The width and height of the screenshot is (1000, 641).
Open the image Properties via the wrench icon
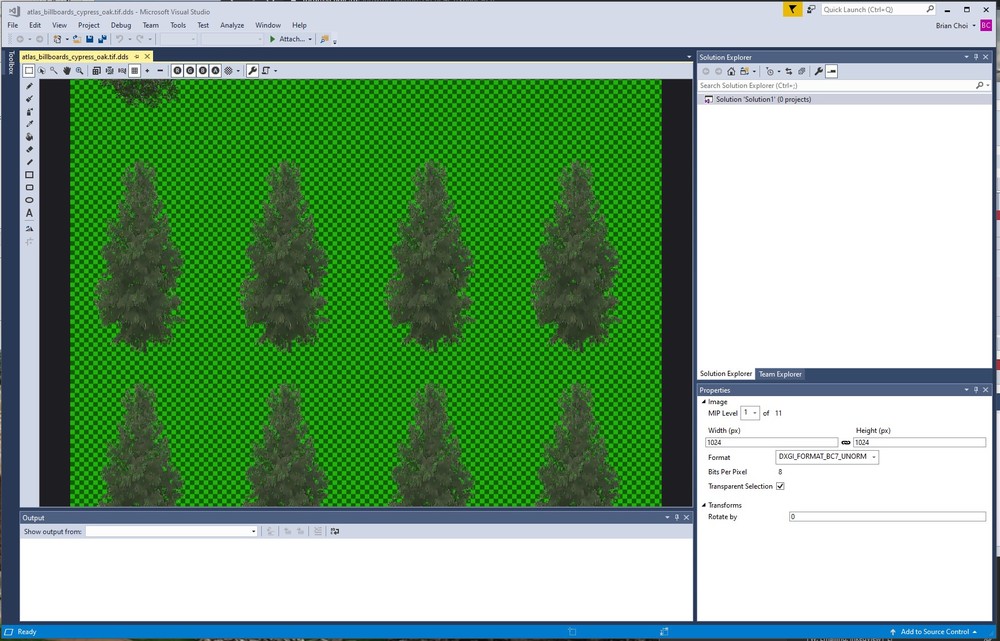(x=252, y=70)
